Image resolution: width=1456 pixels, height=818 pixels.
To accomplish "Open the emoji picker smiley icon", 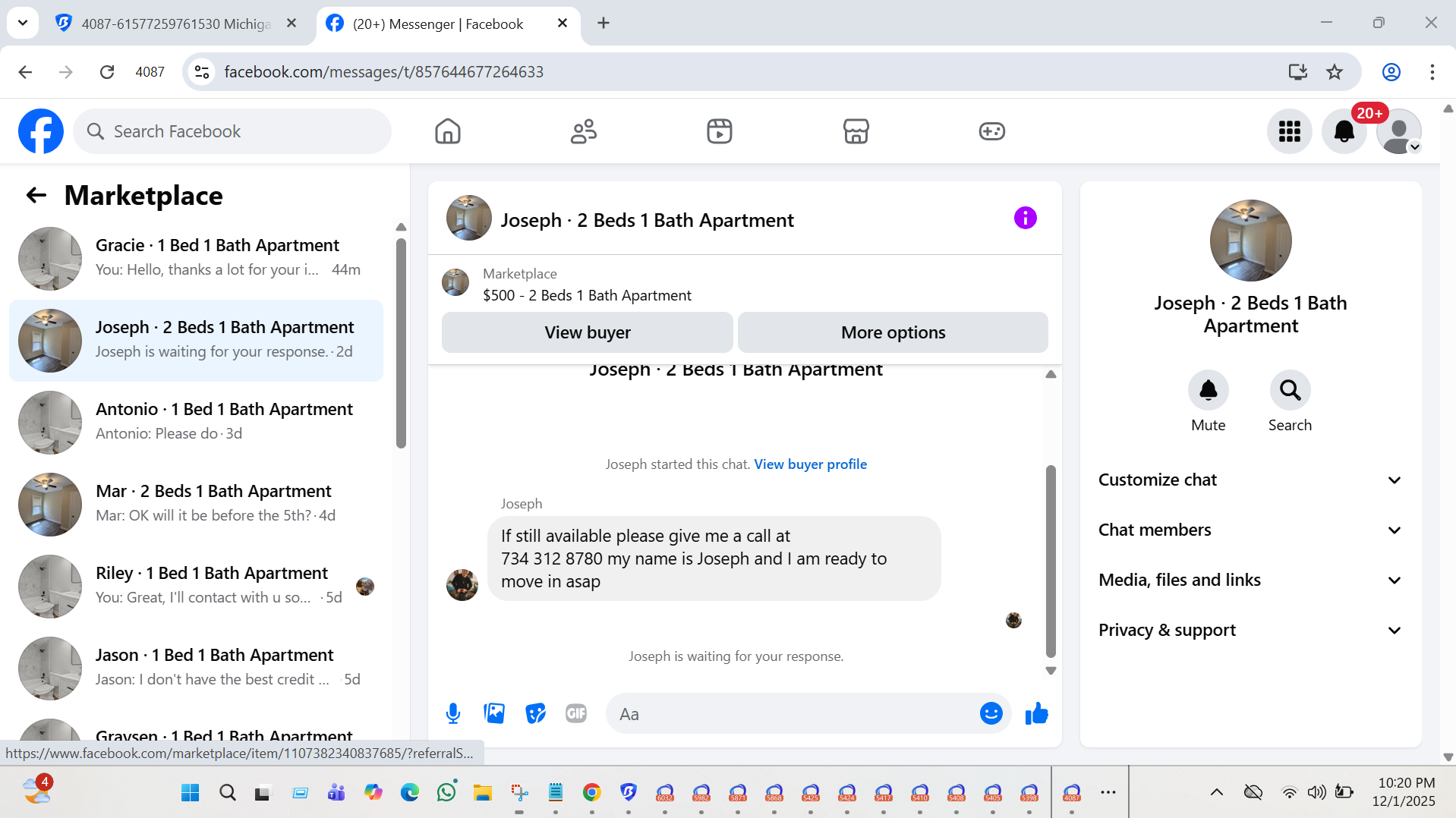I will point(991,713).
